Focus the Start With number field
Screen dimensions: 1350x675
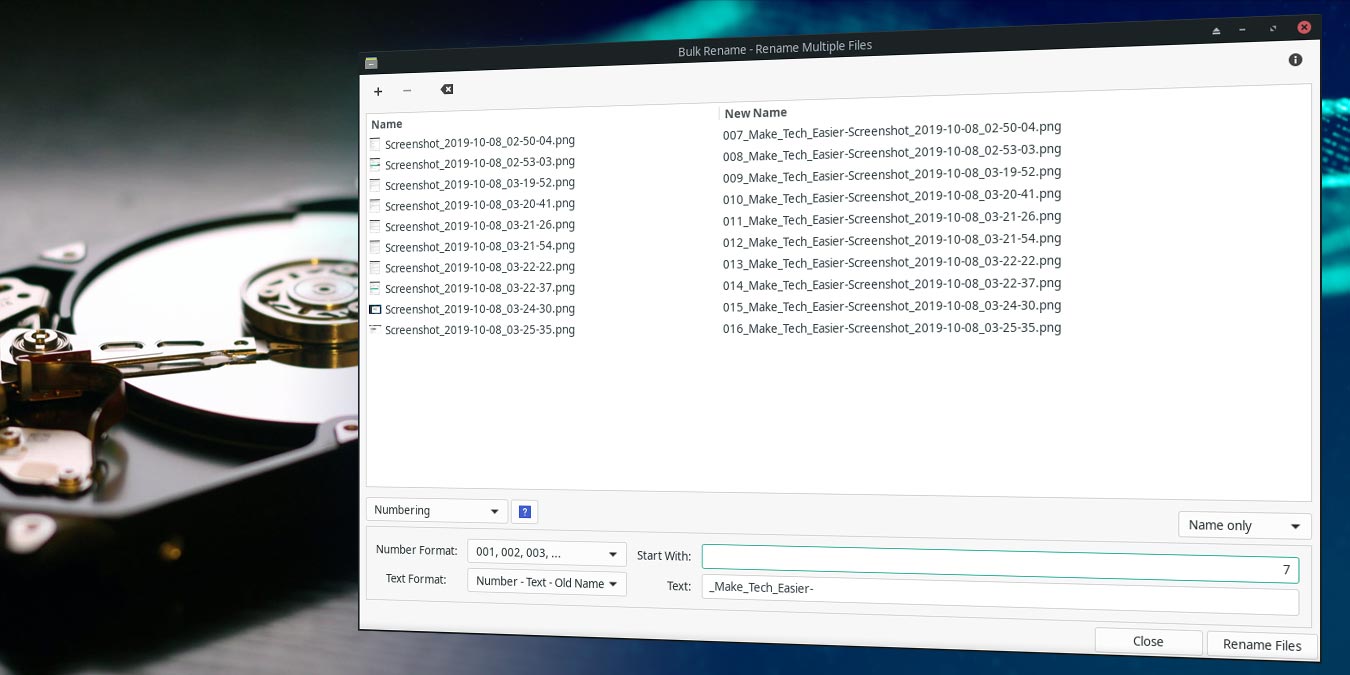(999, 564)
